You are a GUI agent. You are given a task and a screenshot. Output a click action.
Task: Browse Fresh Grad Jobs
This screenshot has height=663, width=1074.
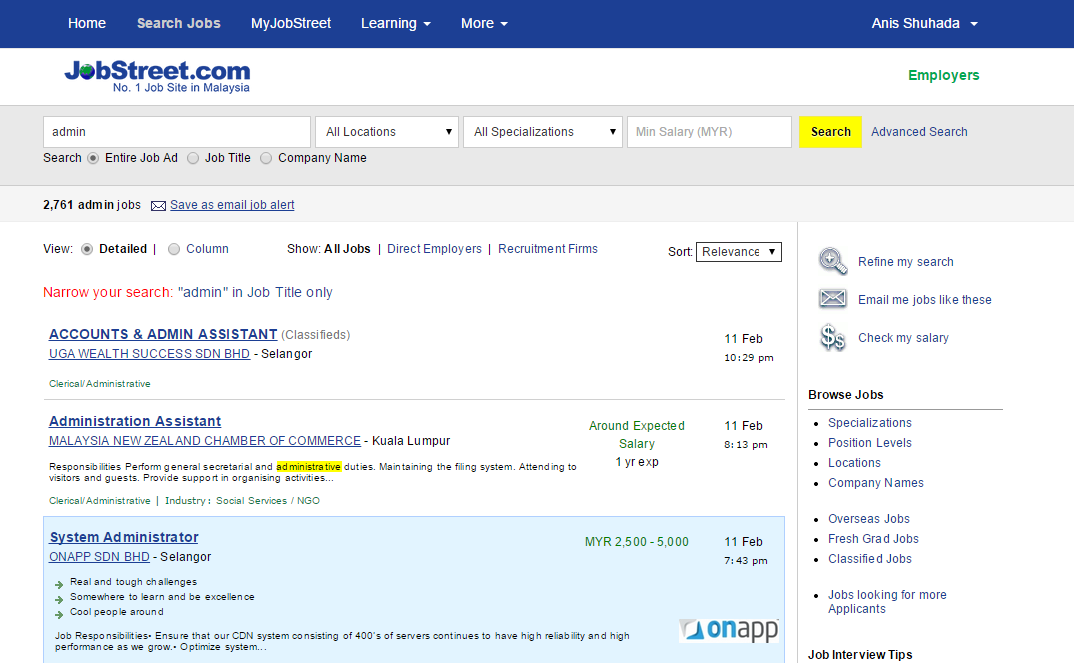873,538
